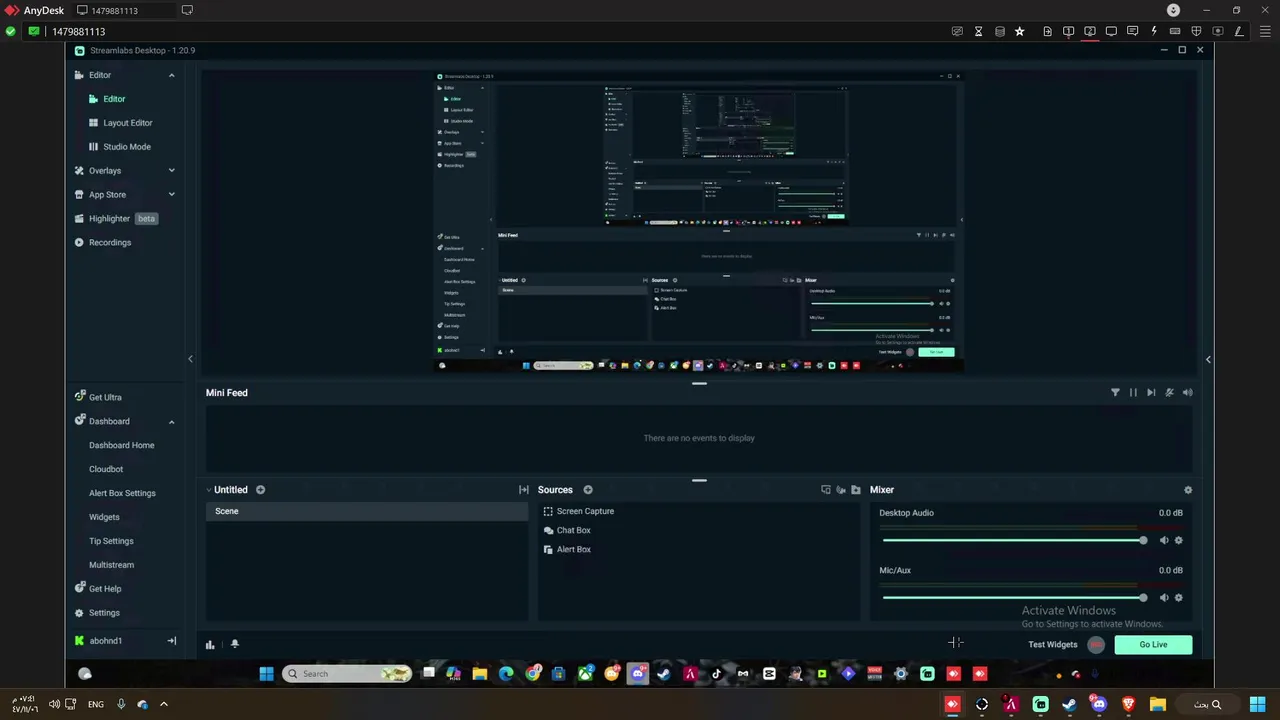Open performance stats bar-chart icon

(210, 644)
